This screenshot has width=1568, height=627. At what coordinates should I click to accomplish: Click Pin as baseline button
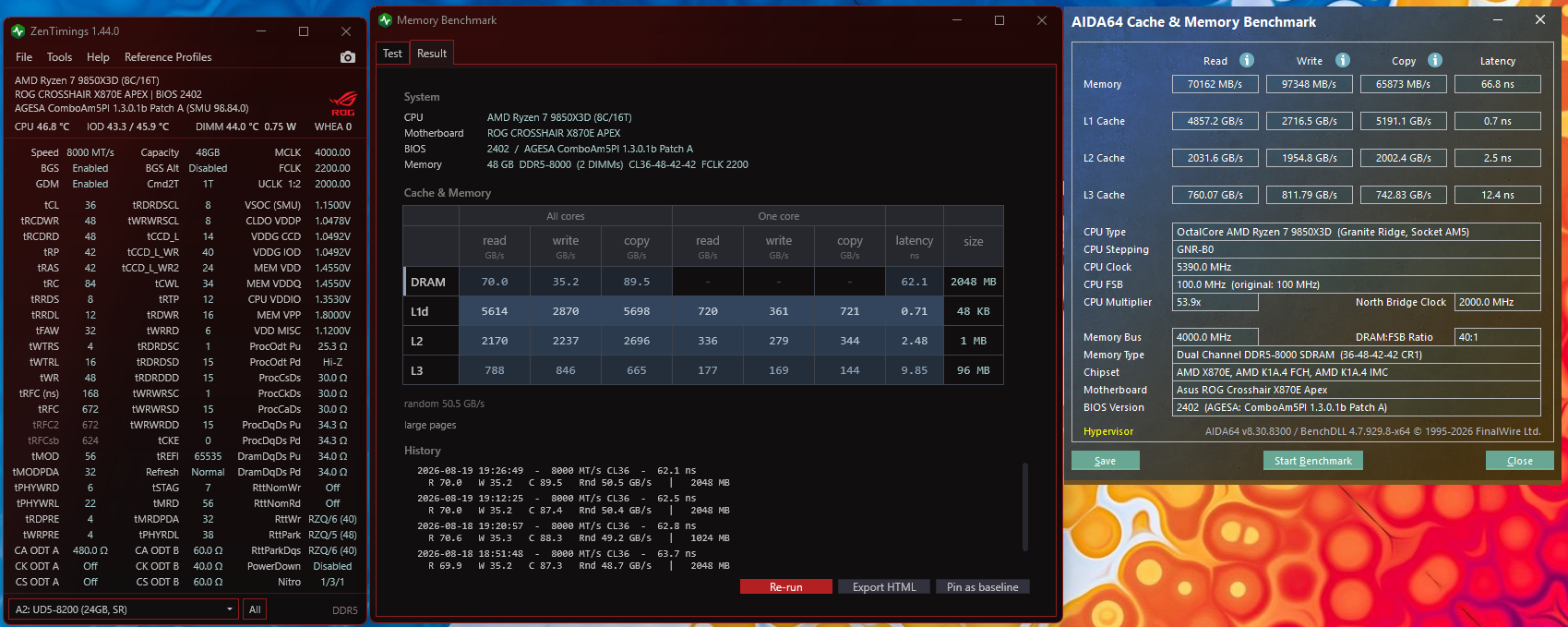[983, 586]
